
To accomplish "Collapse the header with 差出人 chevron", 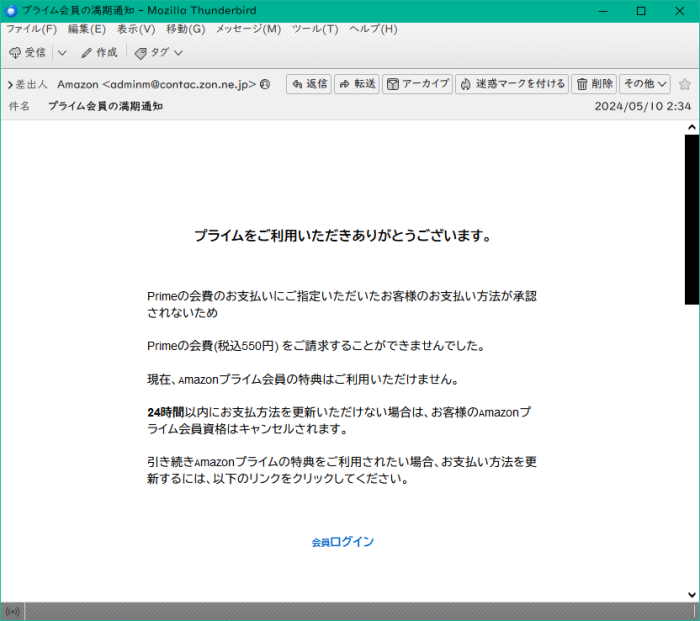I will [10, 85].
